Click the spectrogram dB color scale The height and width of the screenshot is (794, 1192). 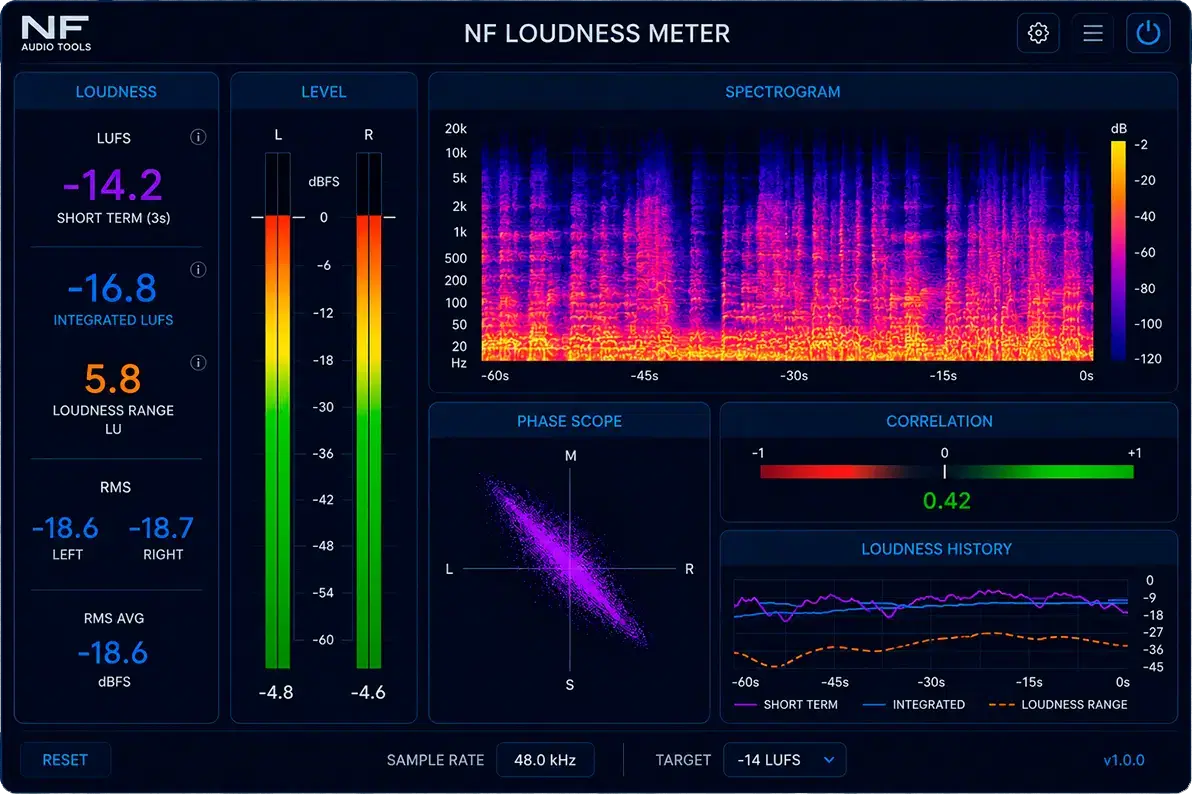[1118, 250]
